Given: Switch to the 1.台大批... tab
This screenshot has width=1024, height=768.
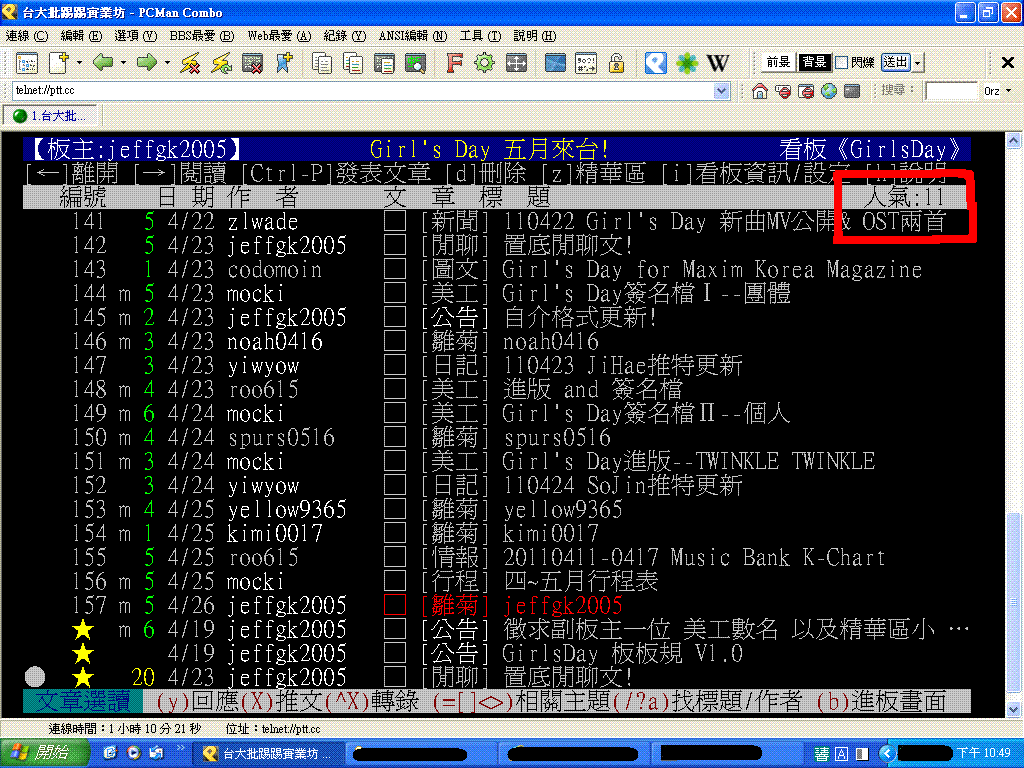Looking at the screenshot, I should 51,116.
